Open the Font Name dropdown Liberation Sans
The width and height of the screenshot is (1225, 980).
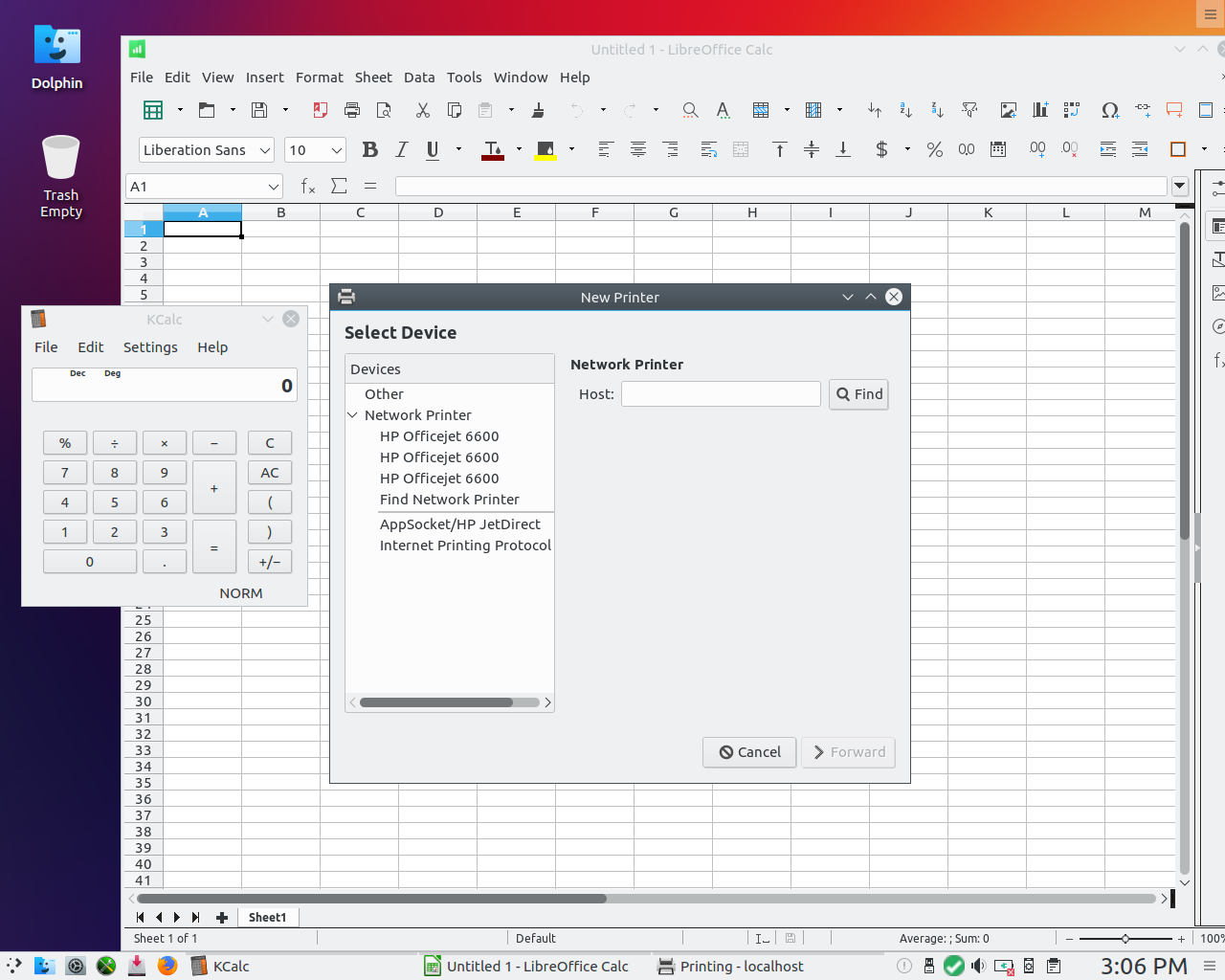click(266, 150)
